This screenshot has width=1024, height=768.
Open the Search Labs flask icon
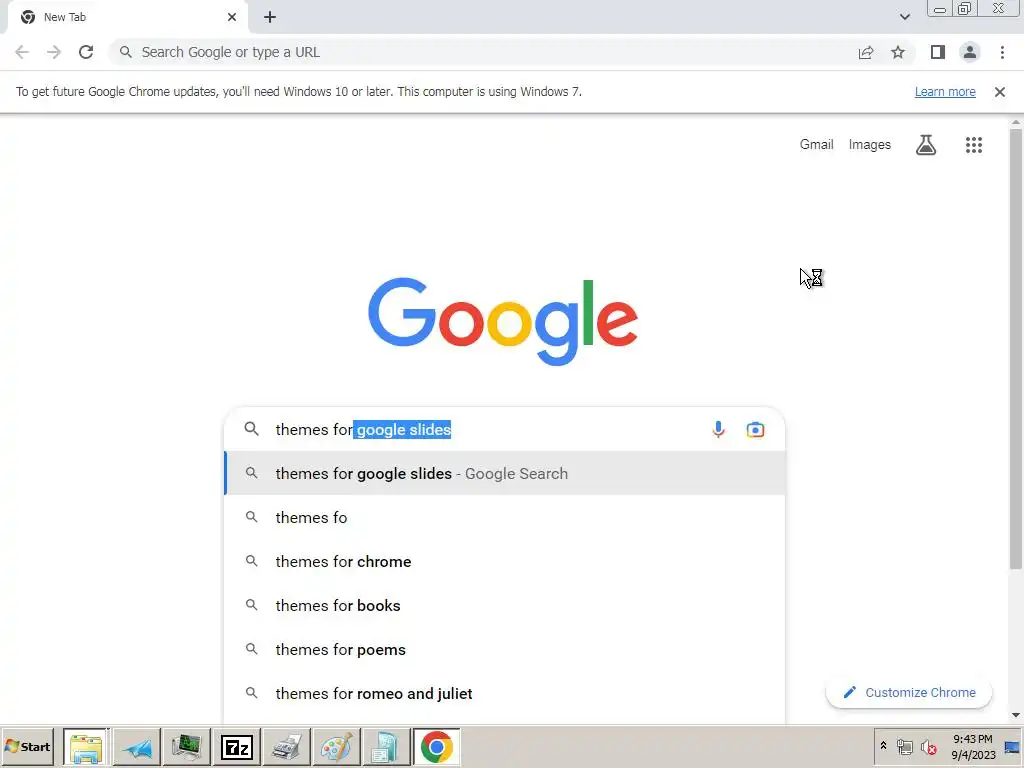tap(925, 144)
